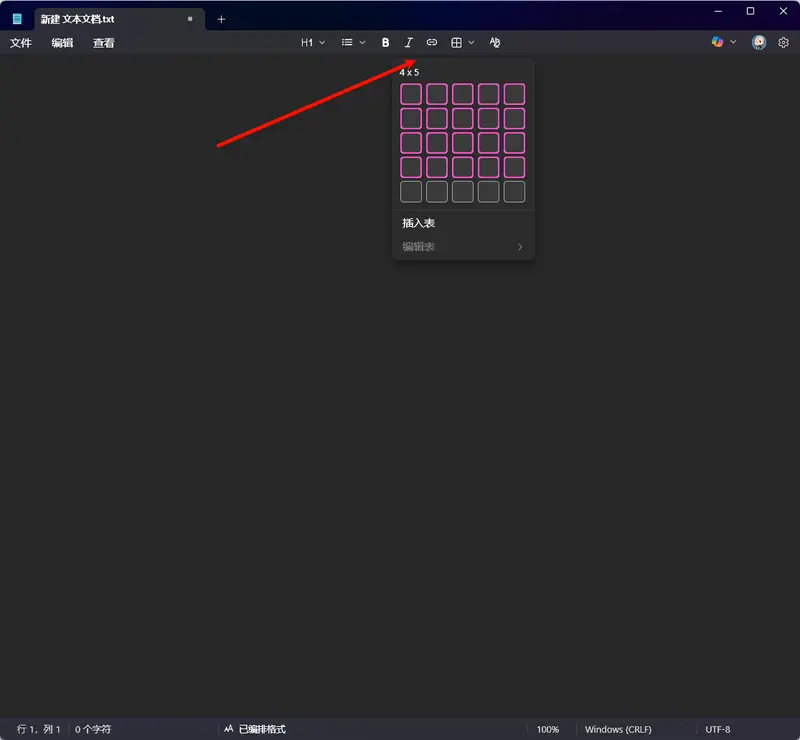This screenshot has height=740, width=800.
Task: Open the table insertion icon
Action: 457,42
